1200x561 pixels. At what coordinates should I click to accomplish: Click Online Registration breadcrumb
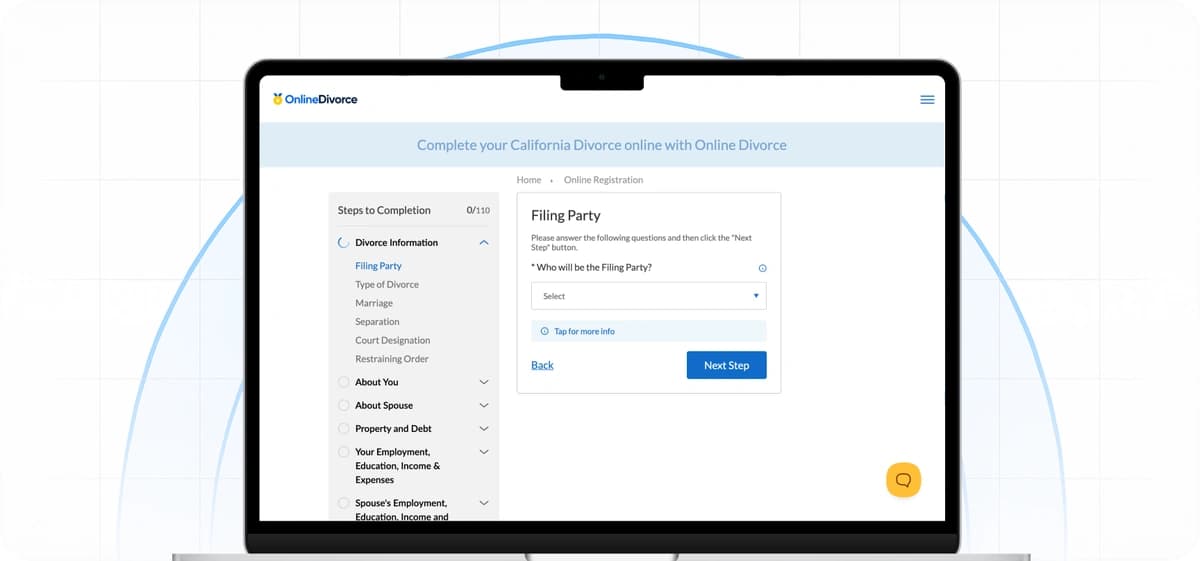[603, 180]
